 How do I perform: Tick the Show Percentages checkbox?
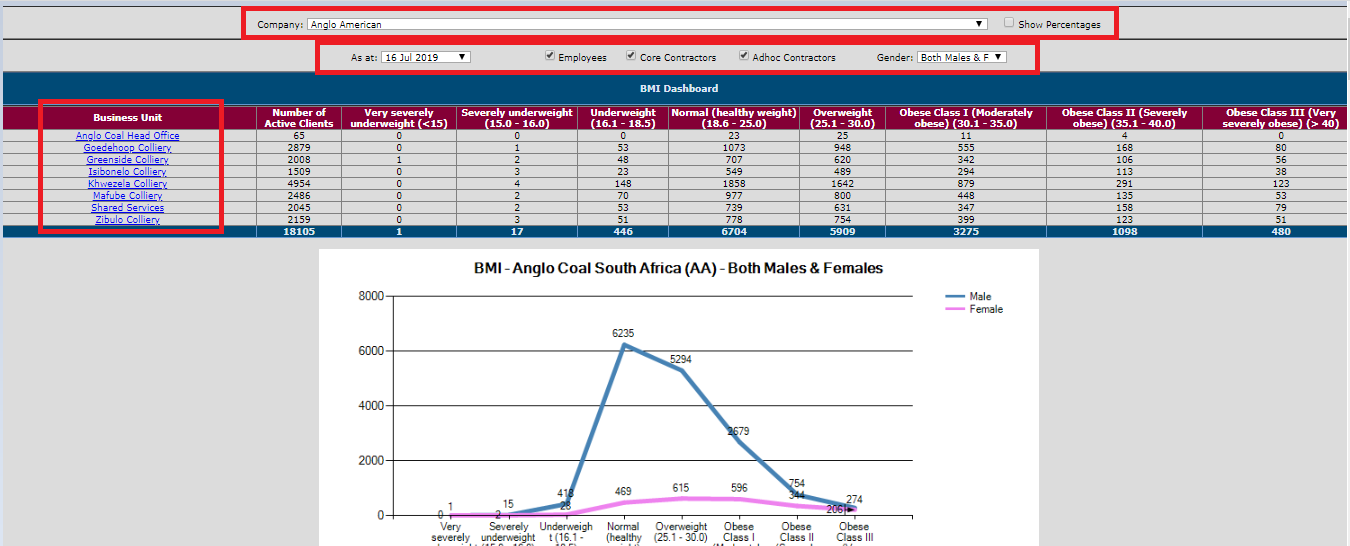(1009, 23)
